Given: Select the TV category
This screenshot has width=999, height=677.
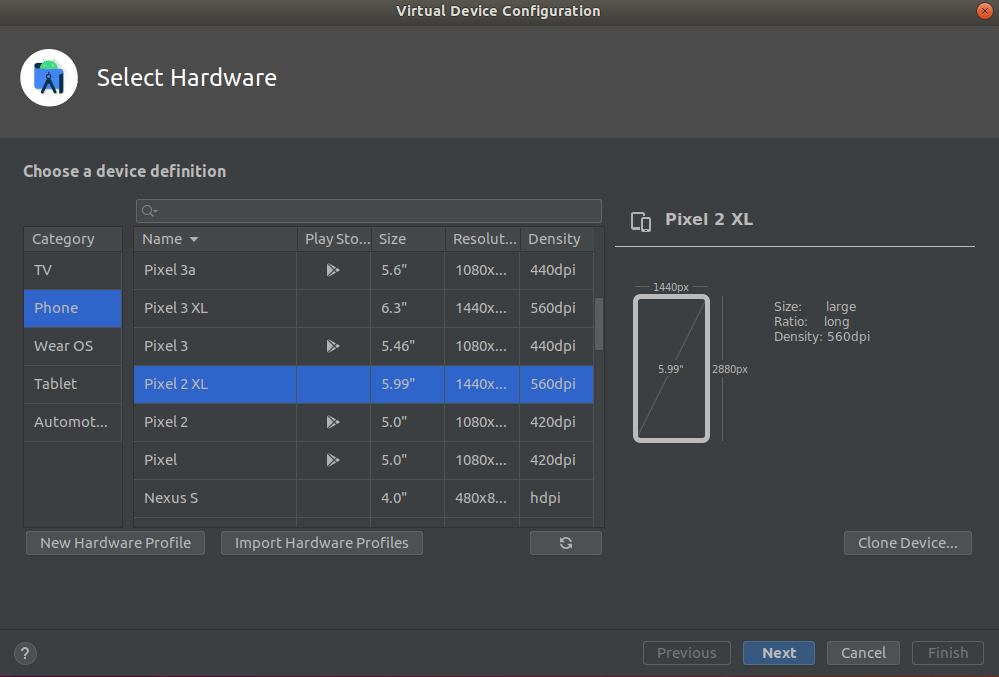Looking at the screenshot, I should pyautogui.click(x=73, y=270).
